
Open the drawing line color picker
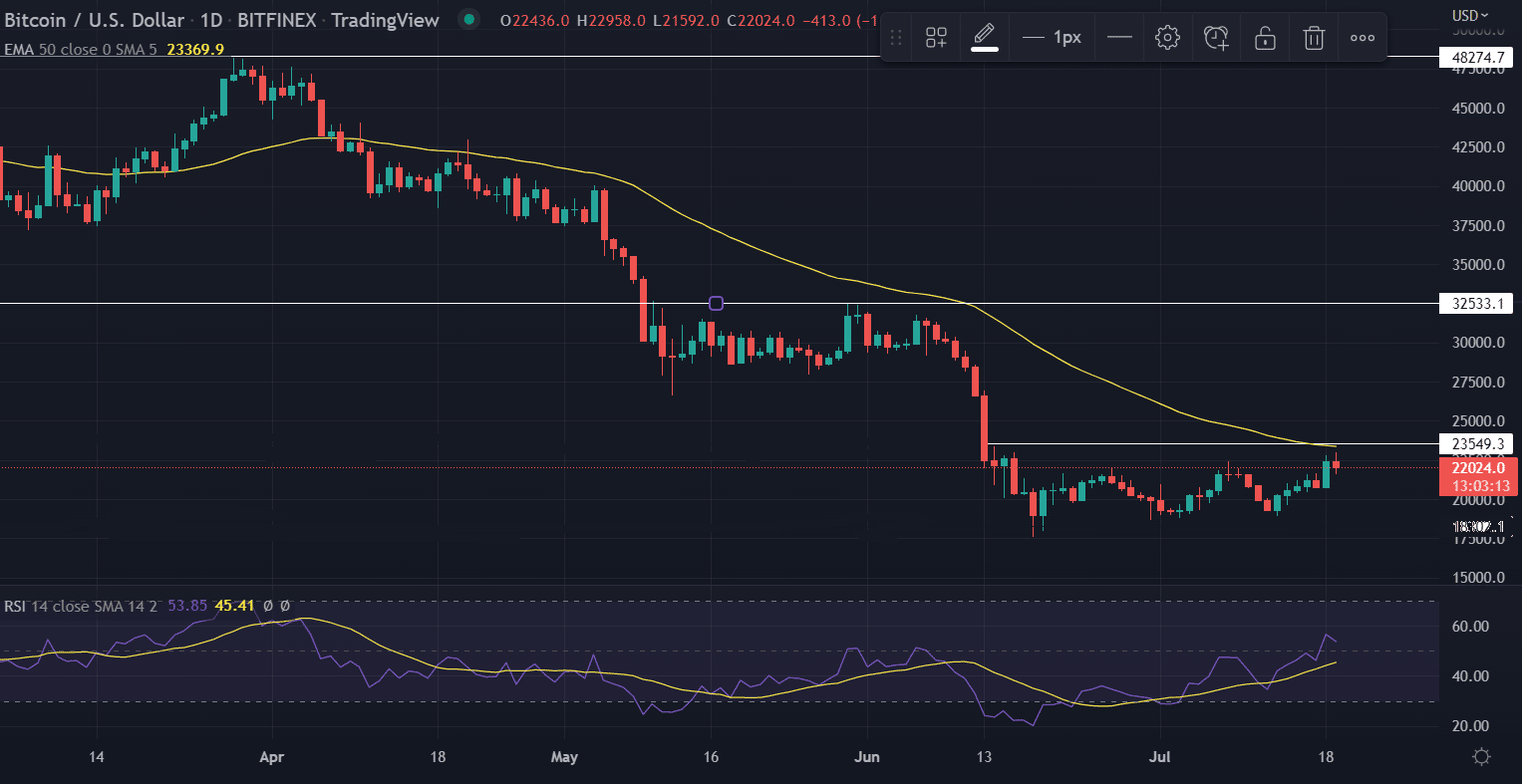(985, 37)
